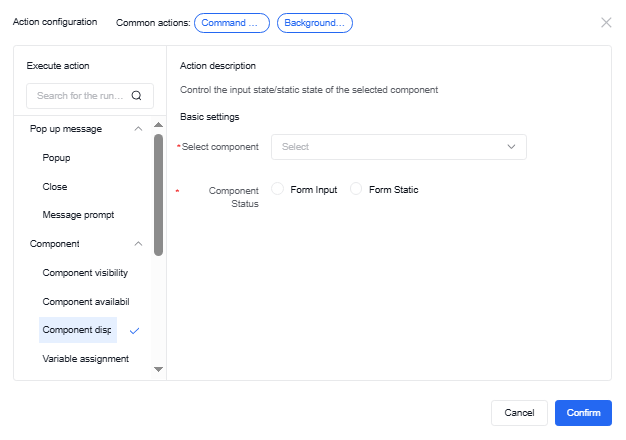Select Component availability action
The height and width of the screenshot is (440, 626).
(86, 302)
